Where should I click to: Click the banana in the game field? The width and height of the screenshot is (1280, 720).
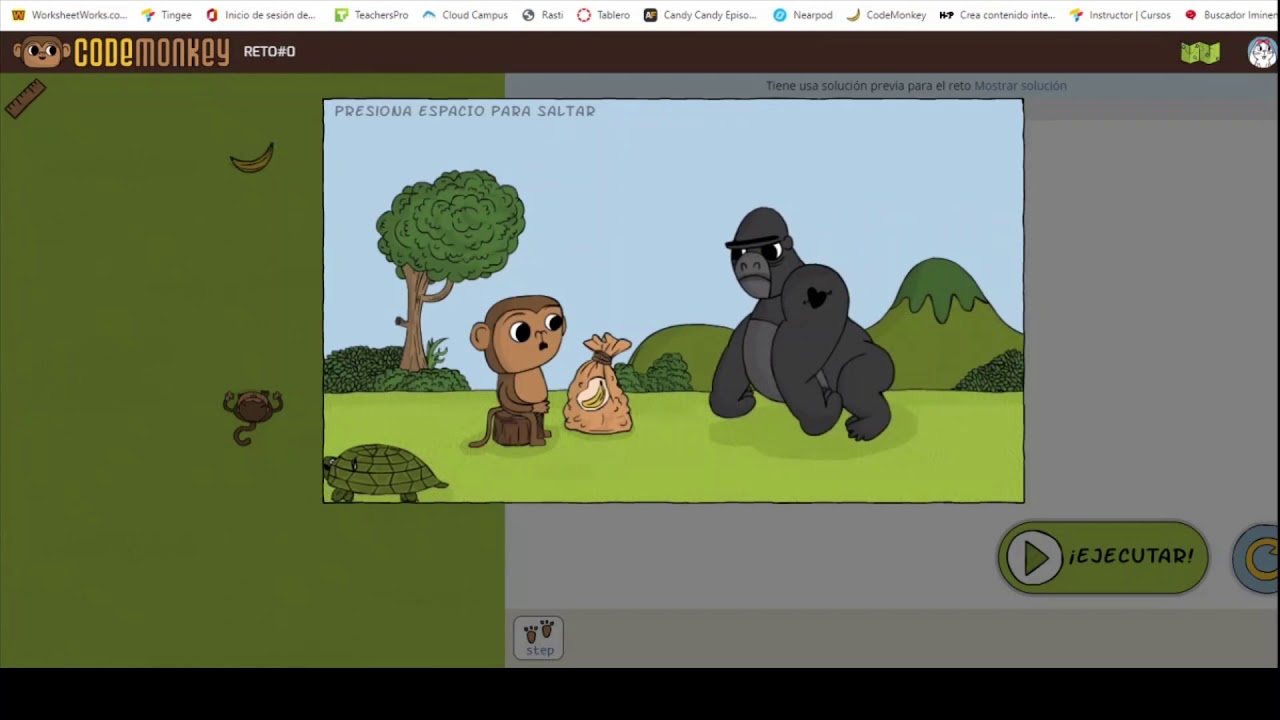[x=252, y=158]
